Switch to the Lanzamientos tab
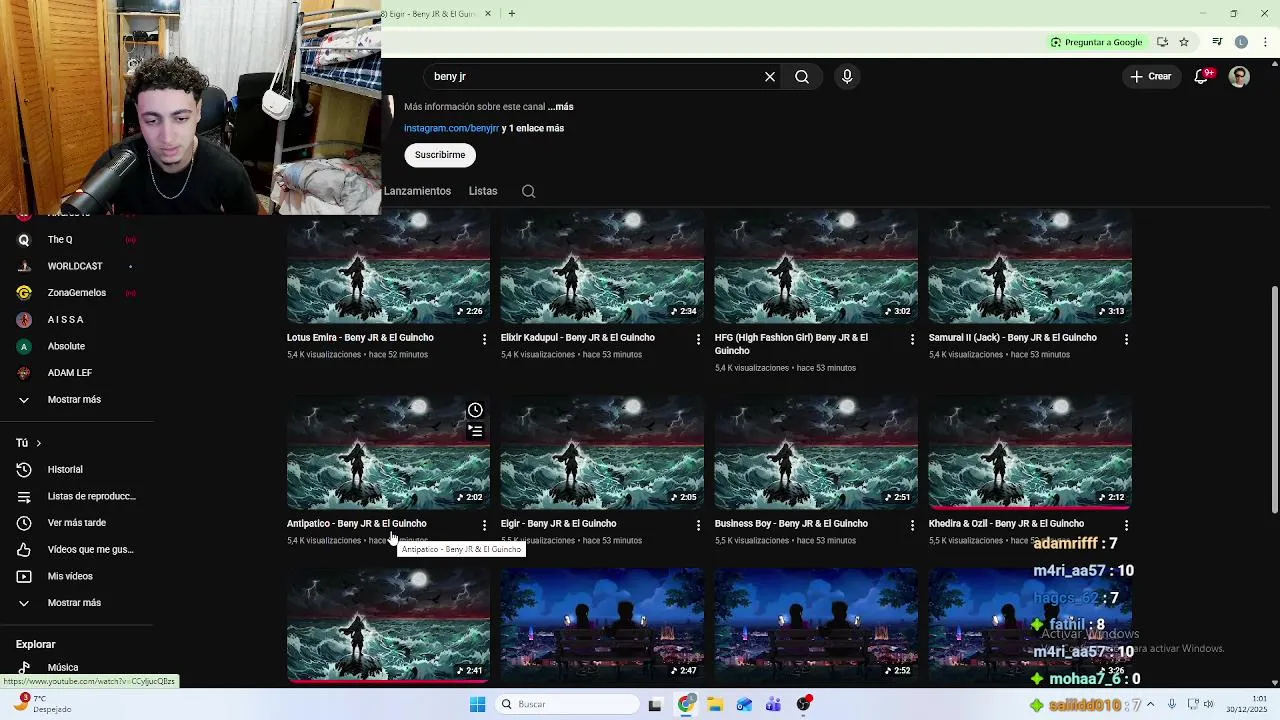The image size is (1280, 720). [417, 191]
